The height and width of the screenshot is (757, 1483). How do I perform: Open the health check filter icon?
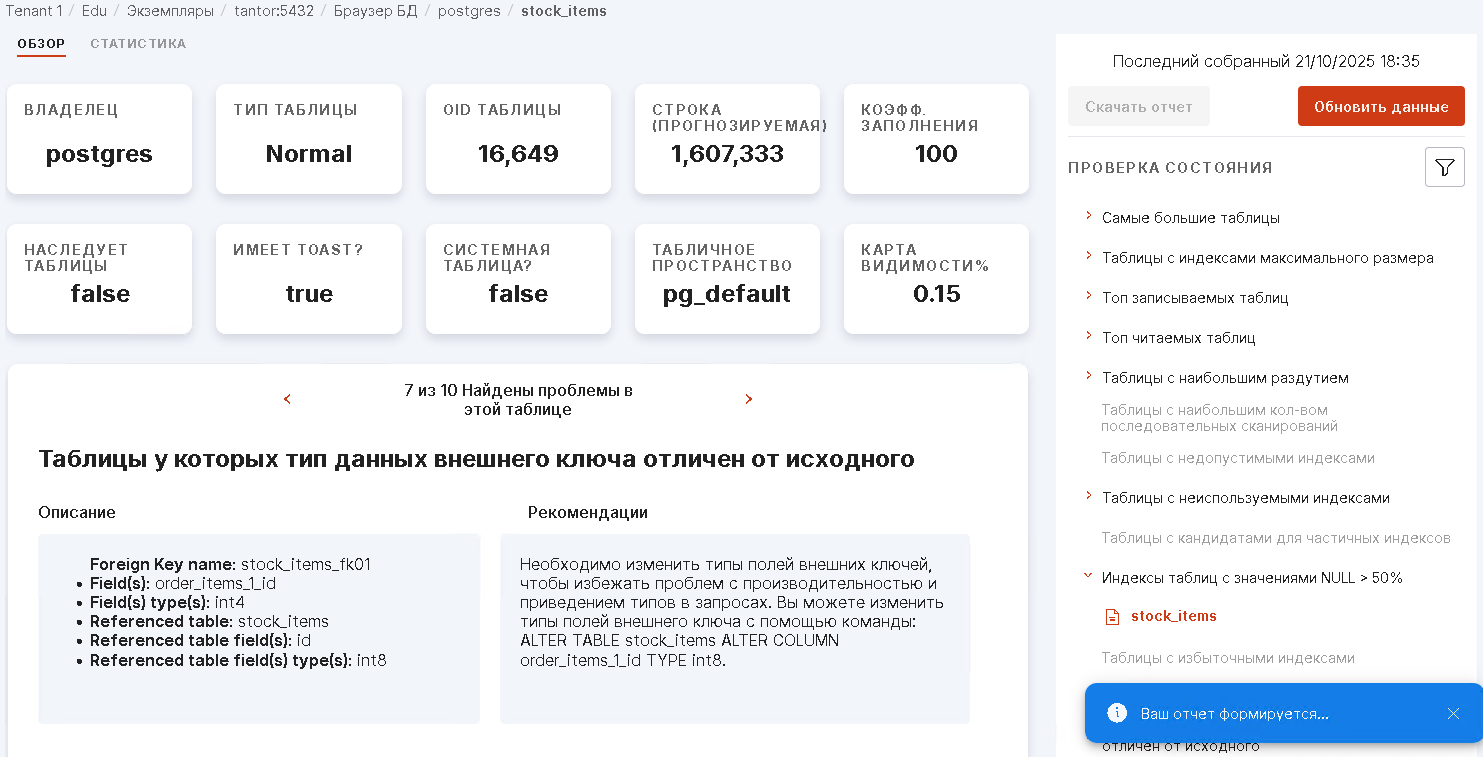pyautogui.click(x=1444, y=167)
